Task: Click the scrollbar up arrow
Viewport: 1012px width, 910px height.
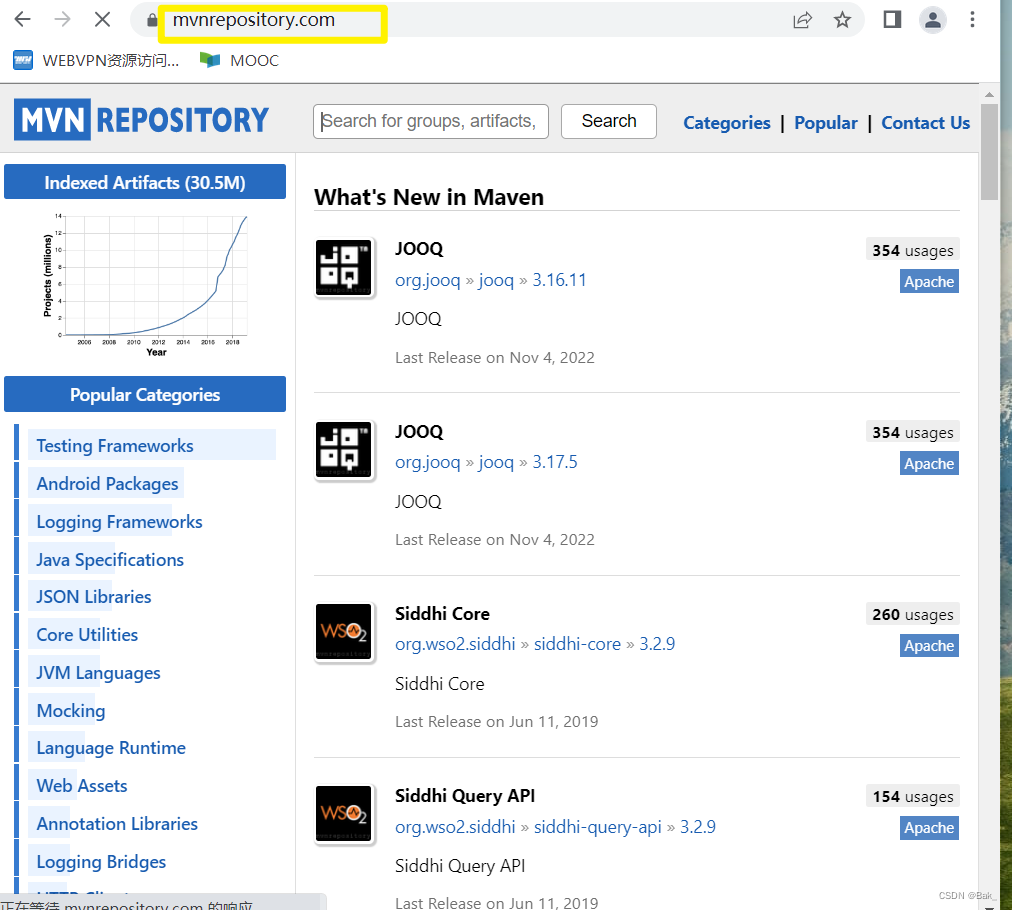Action: (989, 94)
